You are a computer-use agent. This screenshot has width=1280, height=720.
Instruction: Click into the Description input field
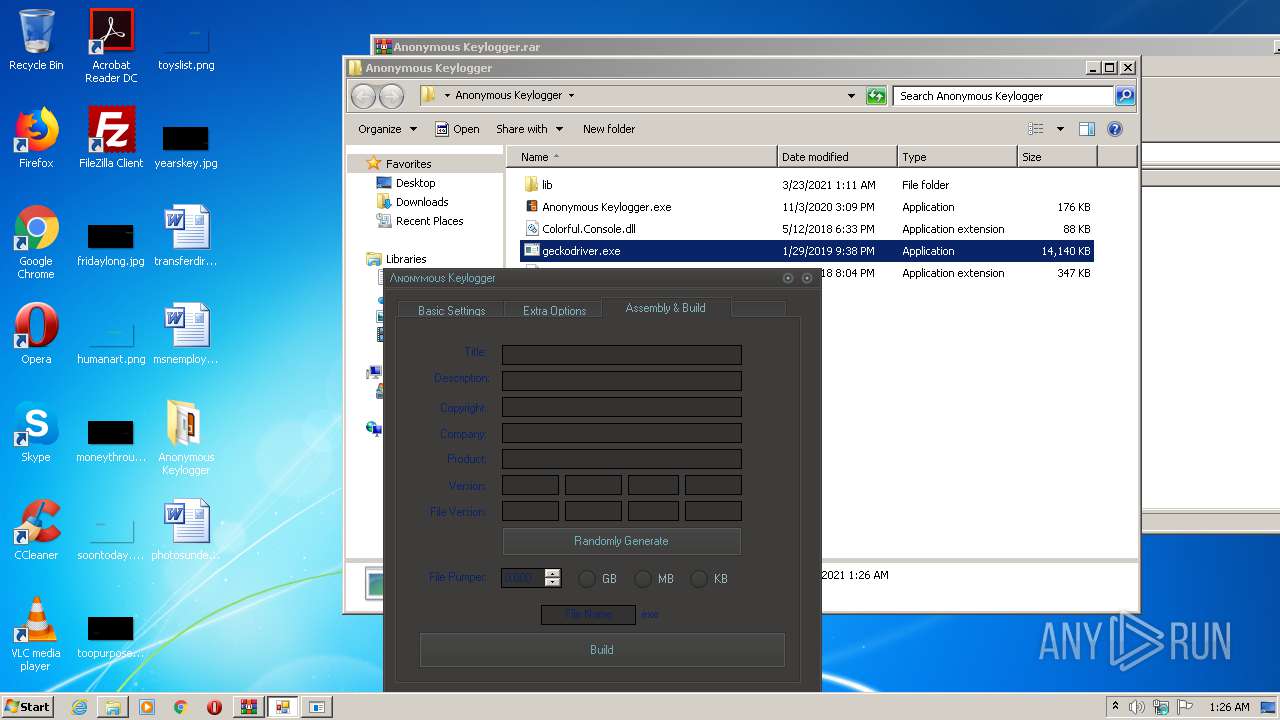click(621, 380)
